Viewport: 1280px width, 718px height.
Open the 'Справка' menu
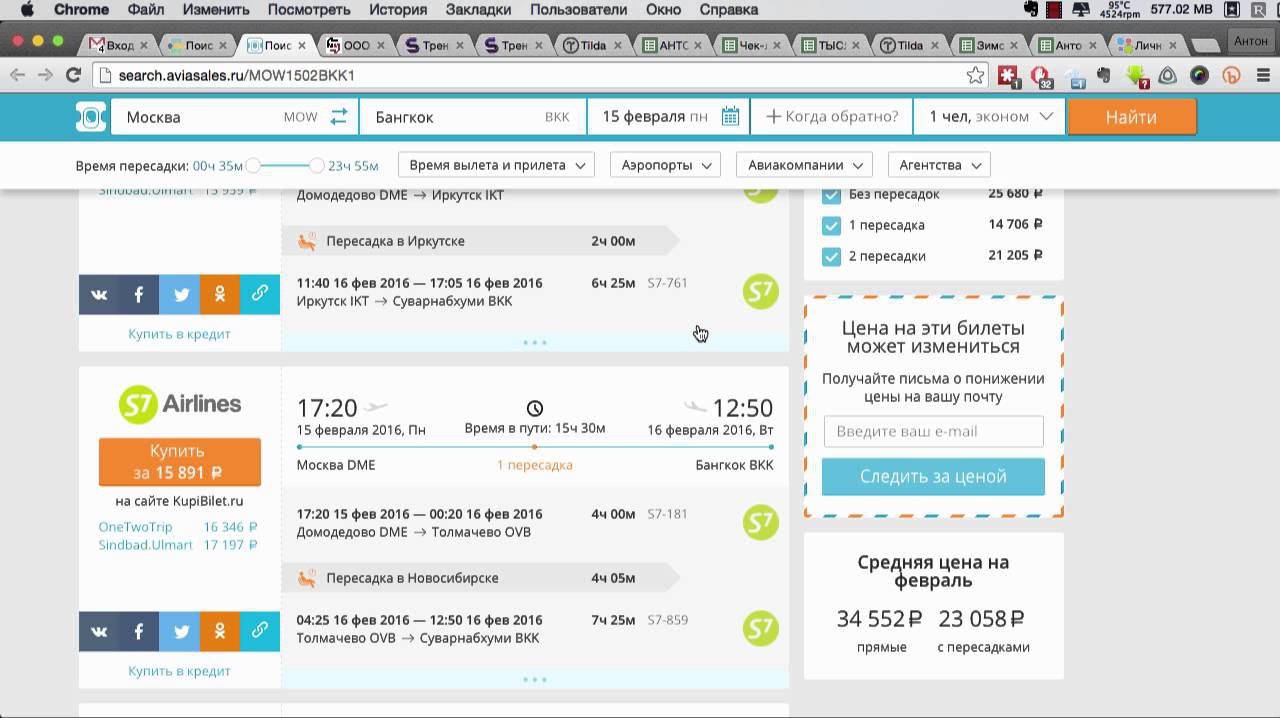(x=728, y=10)
